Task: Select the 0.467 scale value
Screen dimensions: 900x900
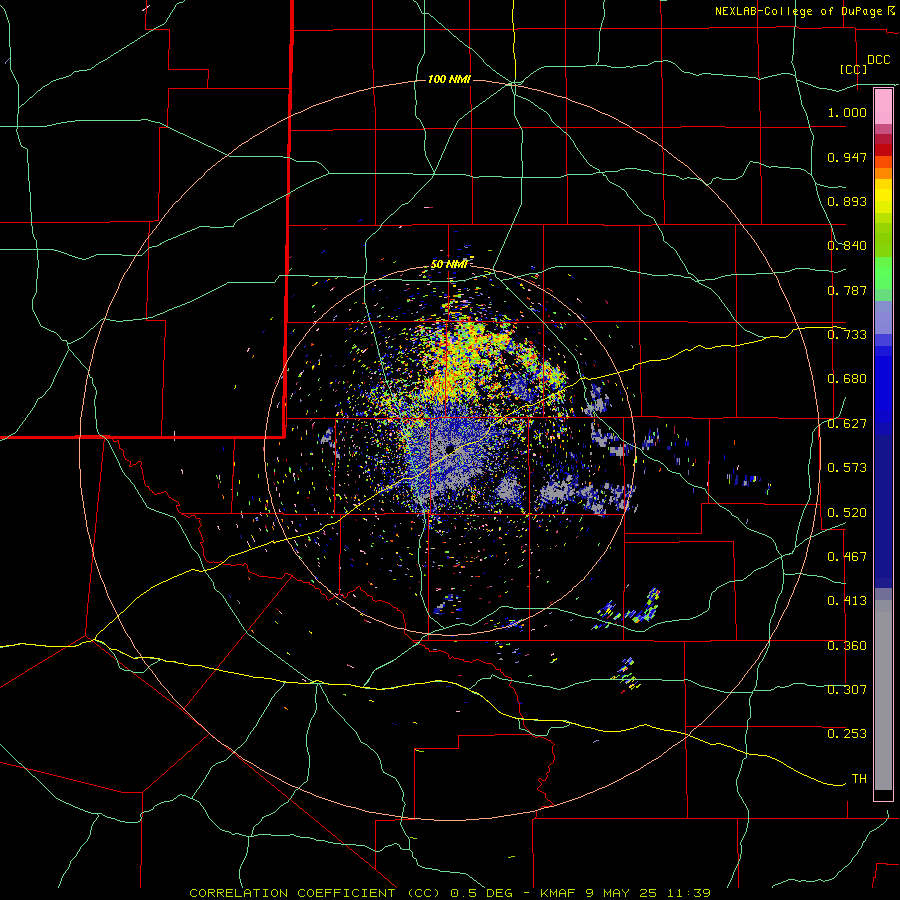Action: tap(847, 557)
